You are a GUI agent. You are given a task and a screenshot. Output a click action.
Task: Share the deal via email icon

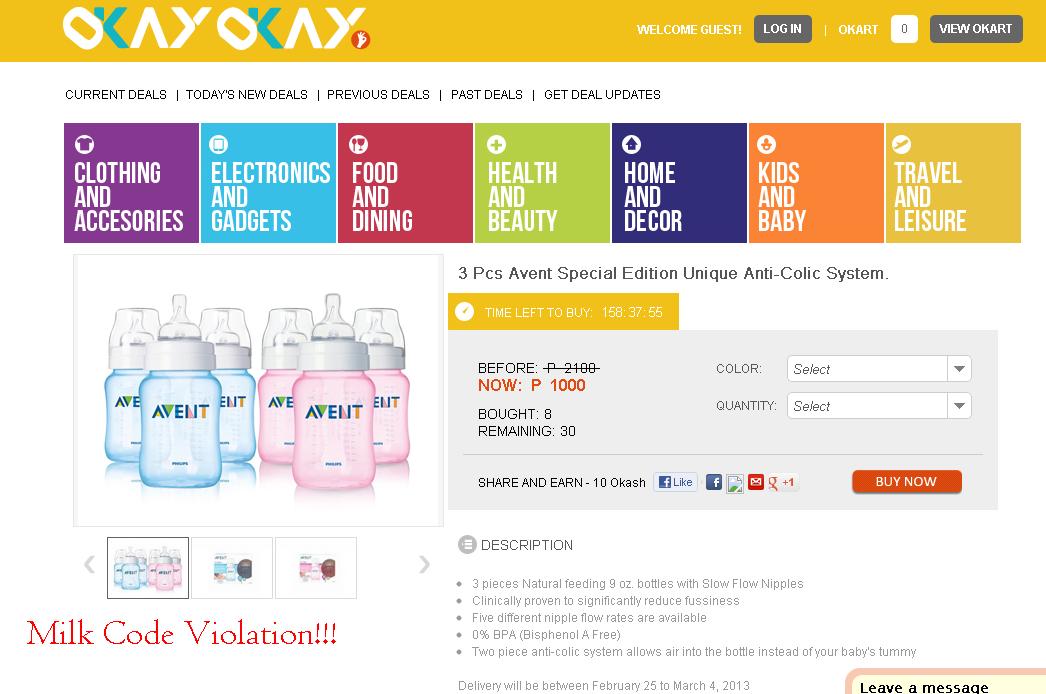pyautogui.click(x=756, y=482)
